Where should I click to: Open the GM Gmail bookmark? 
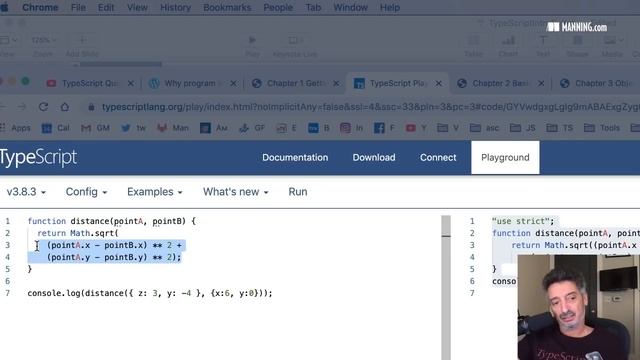[x=96, y=128]
